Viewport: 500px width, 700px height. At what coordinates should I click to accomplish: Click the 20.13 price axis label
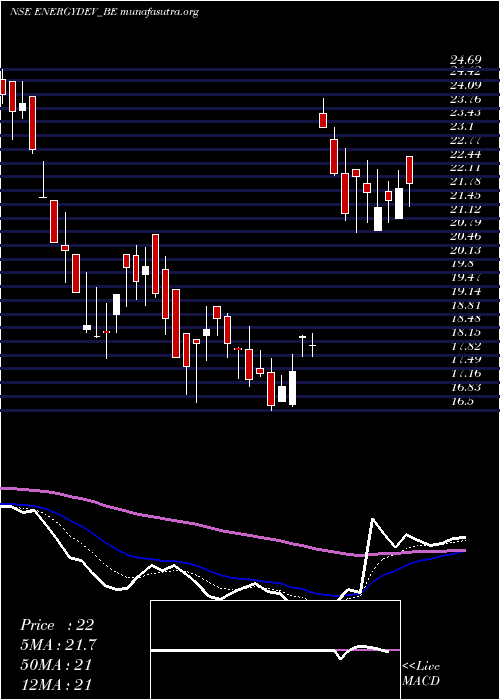click(465, 250)
